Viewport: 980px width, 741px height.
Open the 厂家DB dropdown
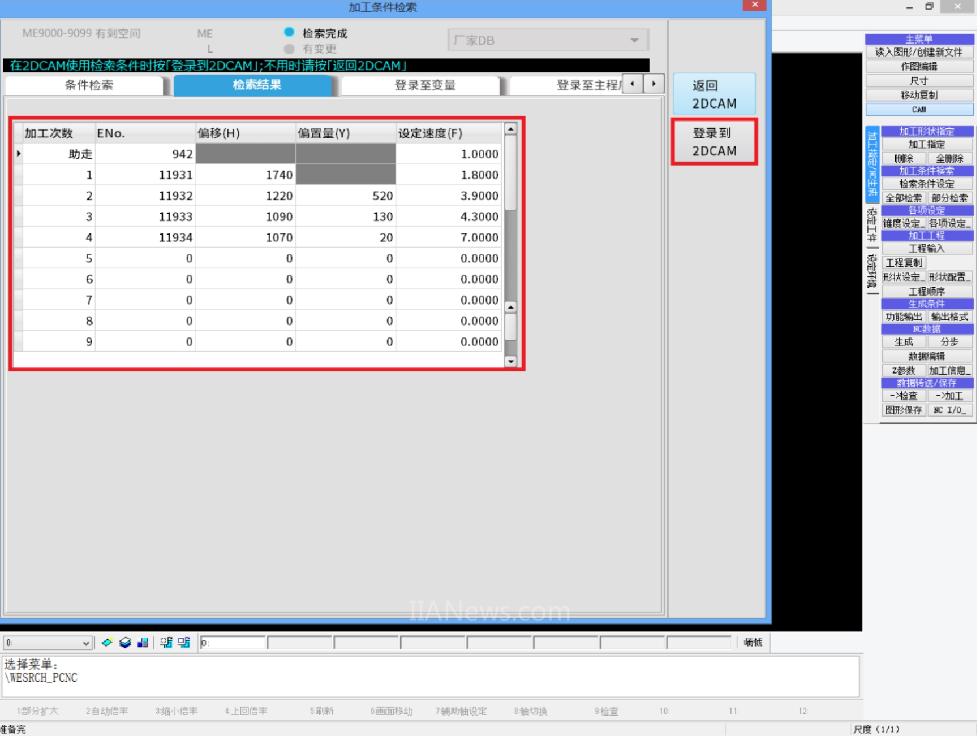pyautogui.click(x=633, y=41)
